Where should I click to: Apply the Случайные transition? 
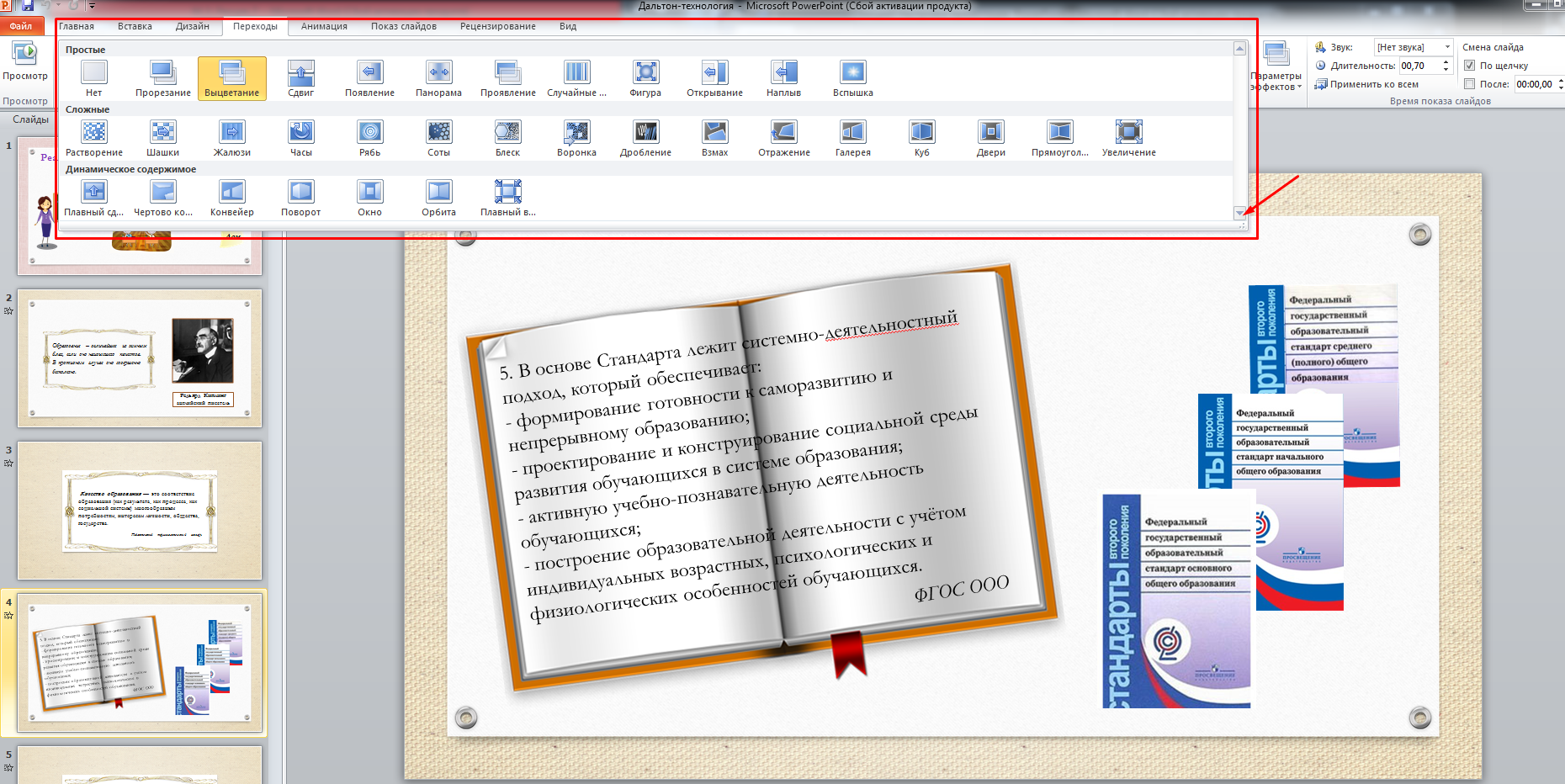point(577,79)
